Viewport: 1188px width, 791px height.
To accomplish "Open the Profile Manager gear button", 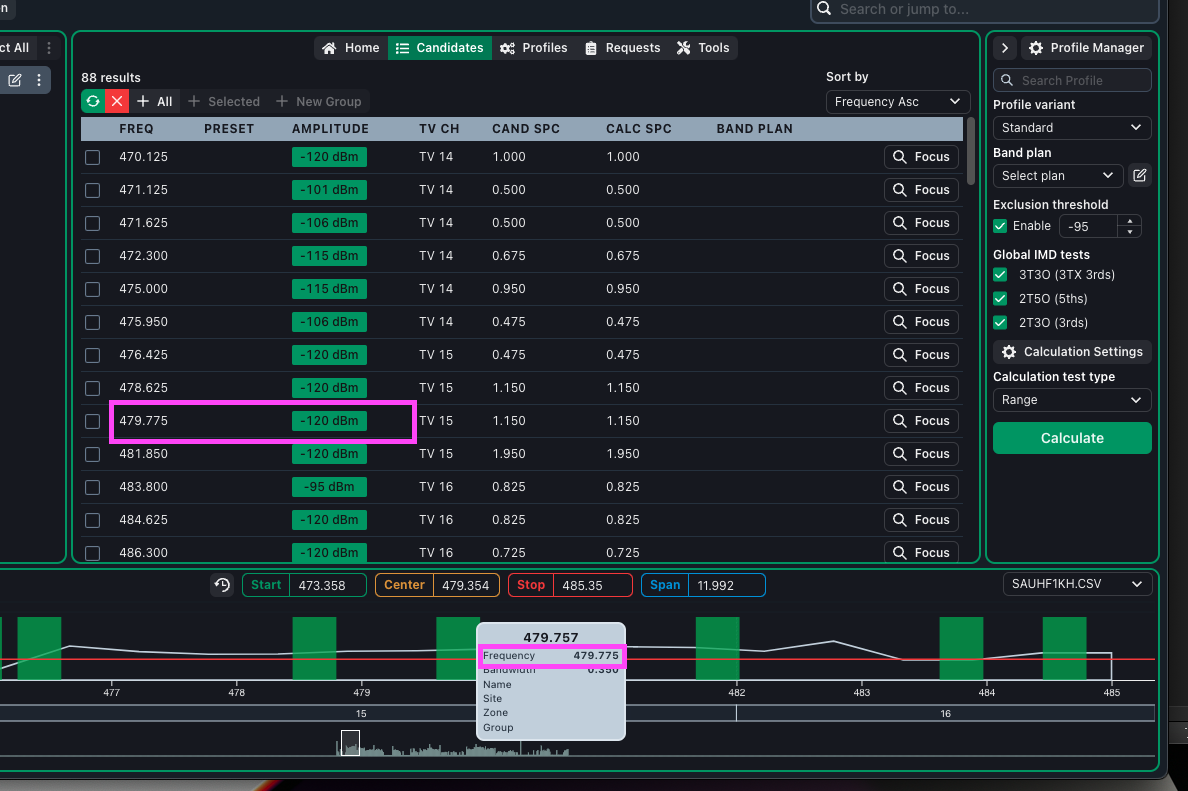I will pyautogui.click(x=1086, y=48).
